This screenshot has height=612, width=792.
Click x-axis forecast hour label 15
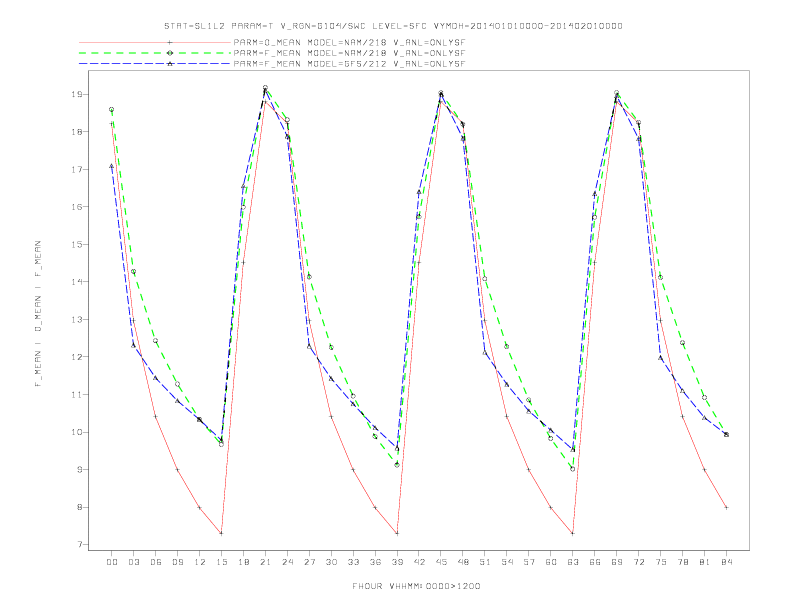pyautogui.click(x=221, y=562)
